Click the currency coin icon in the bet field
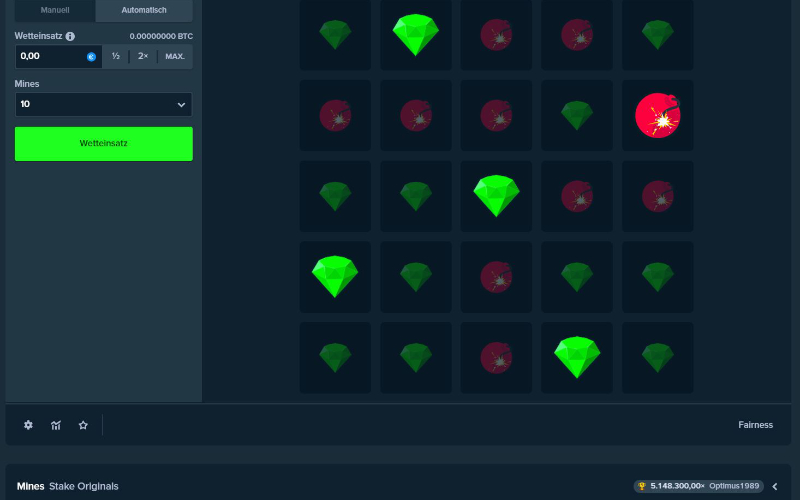The height and width of the screenshot is (500, 800). (x=91, y=57)
